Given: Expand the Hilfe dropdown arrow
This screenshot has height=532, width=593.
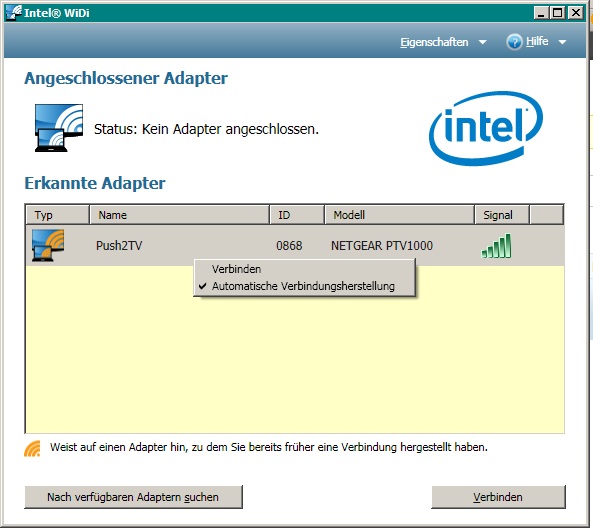Looking at the screenshot, I should point(562,42).
